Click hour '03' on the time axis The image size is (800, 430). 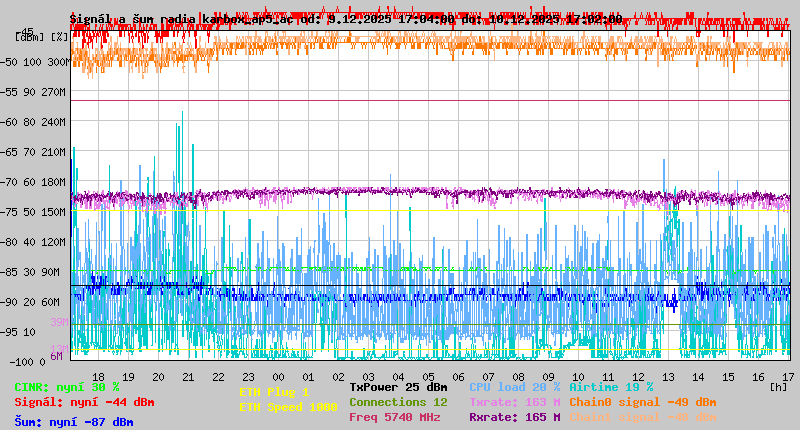[368, 377]
